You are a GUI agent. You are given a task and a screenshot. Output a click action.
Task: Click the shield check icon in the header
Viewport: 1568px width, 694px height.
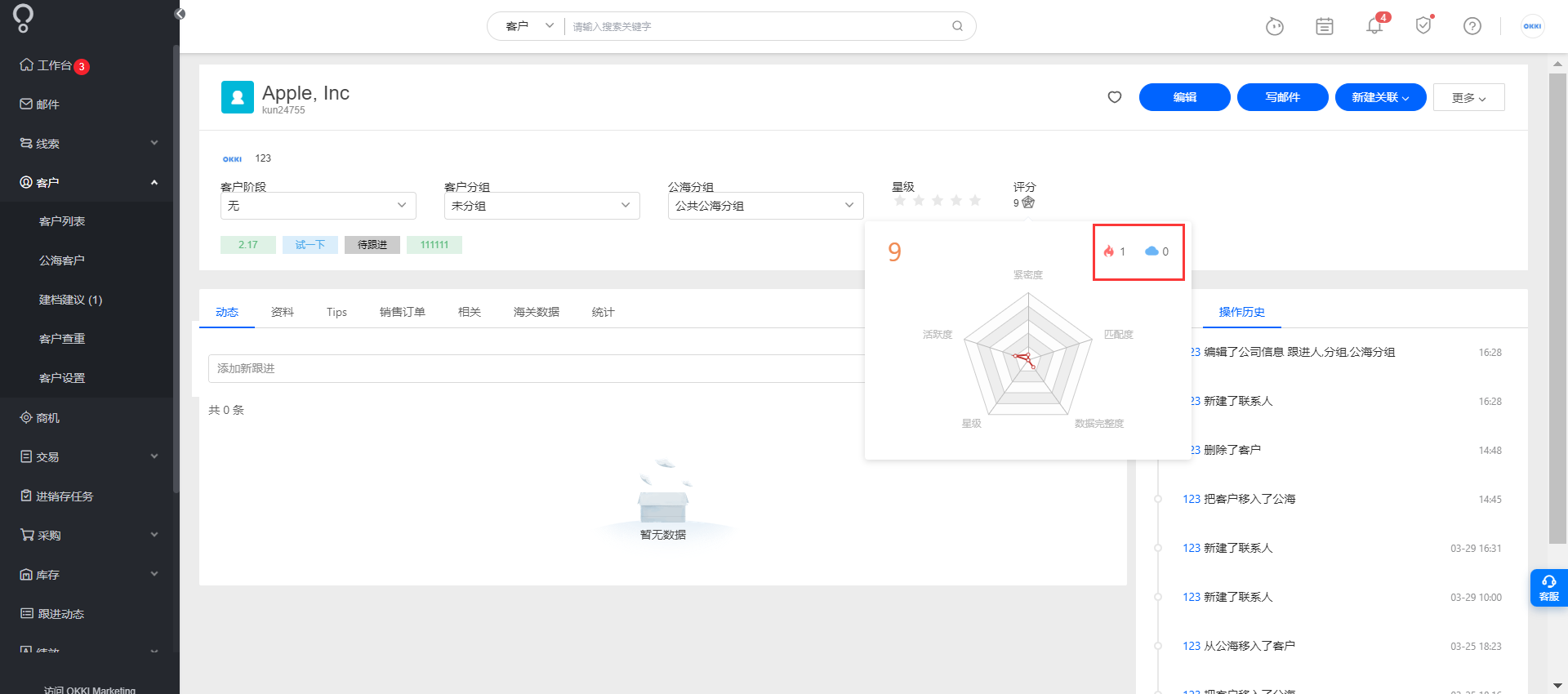(x=1423, y=26)
